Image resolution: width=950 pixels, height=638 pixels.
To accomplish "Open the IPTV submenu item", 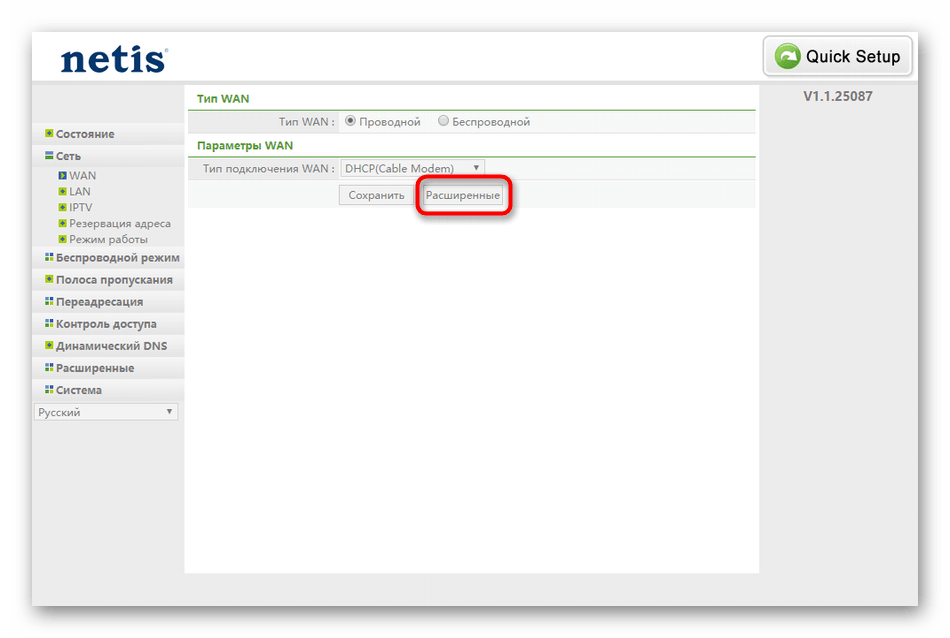I will [x=81, y=207].
